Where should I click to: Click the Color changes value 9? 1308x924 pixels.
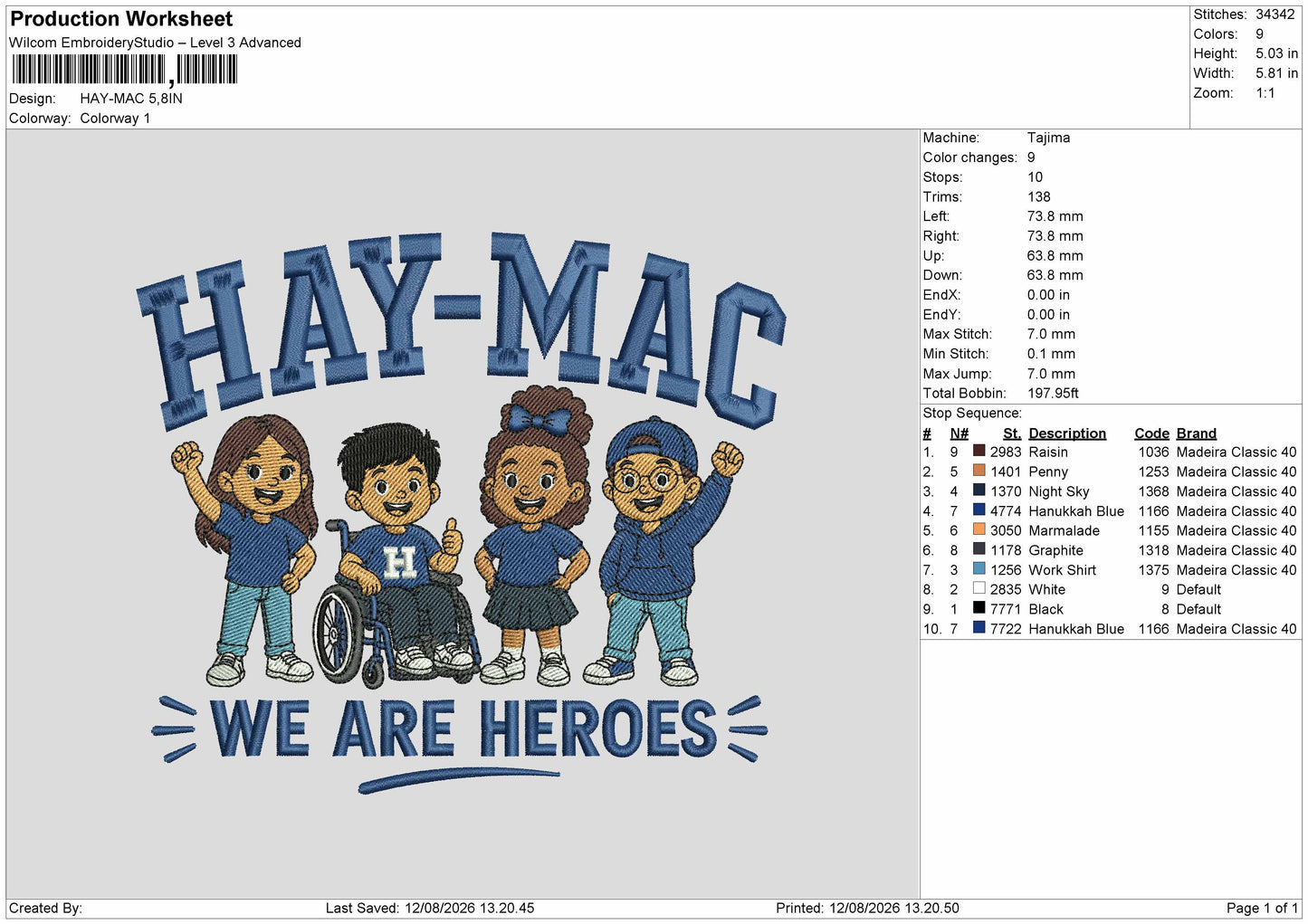1031,157
